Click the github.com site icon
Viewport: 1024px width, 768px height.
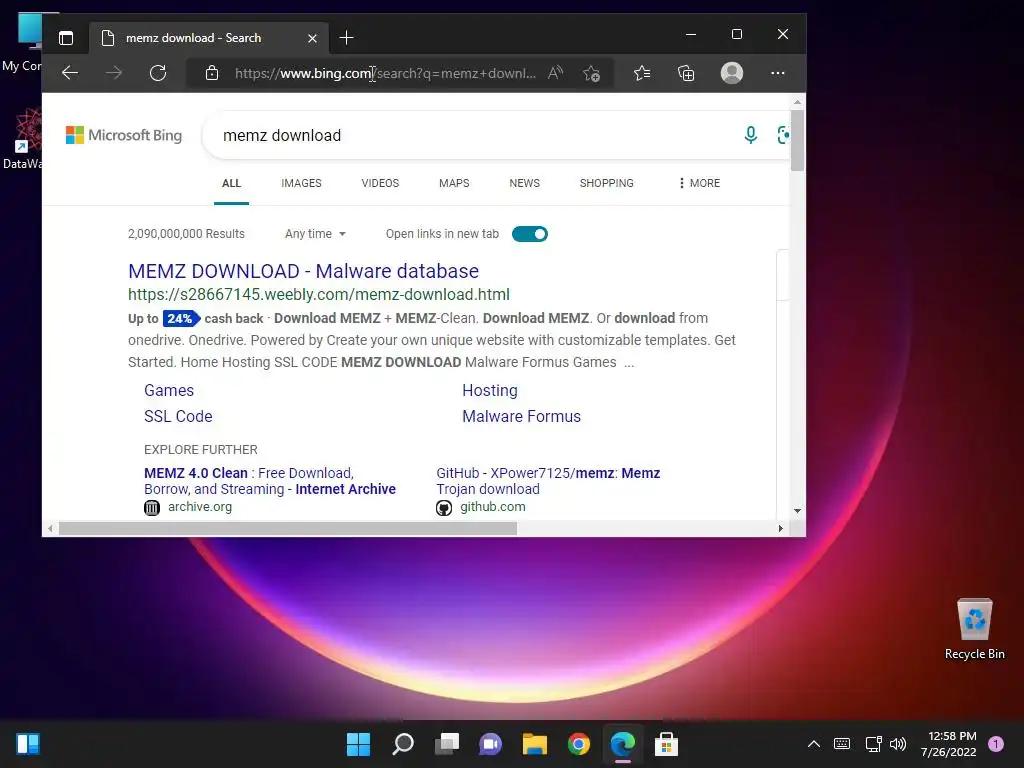click(x=444, y=507)
